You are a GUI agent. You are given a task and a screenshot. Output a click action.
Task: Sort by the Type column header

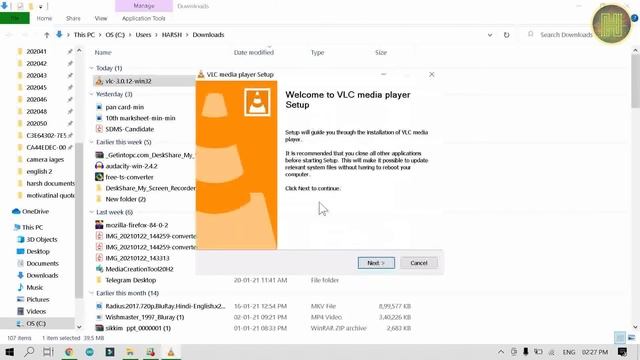[317, 52]
